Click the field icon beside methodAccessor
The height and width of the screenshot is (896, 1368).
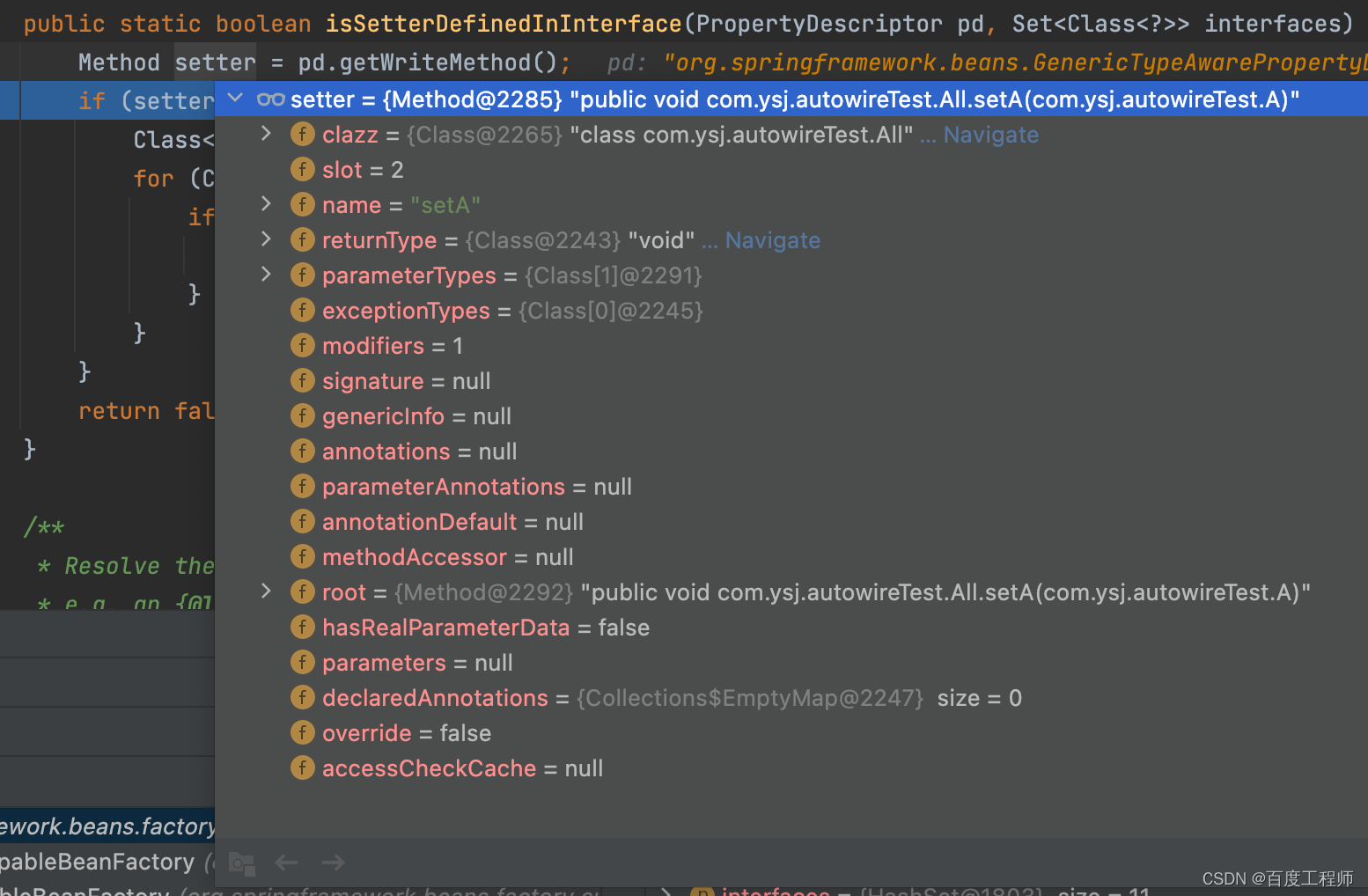[303, 557]
